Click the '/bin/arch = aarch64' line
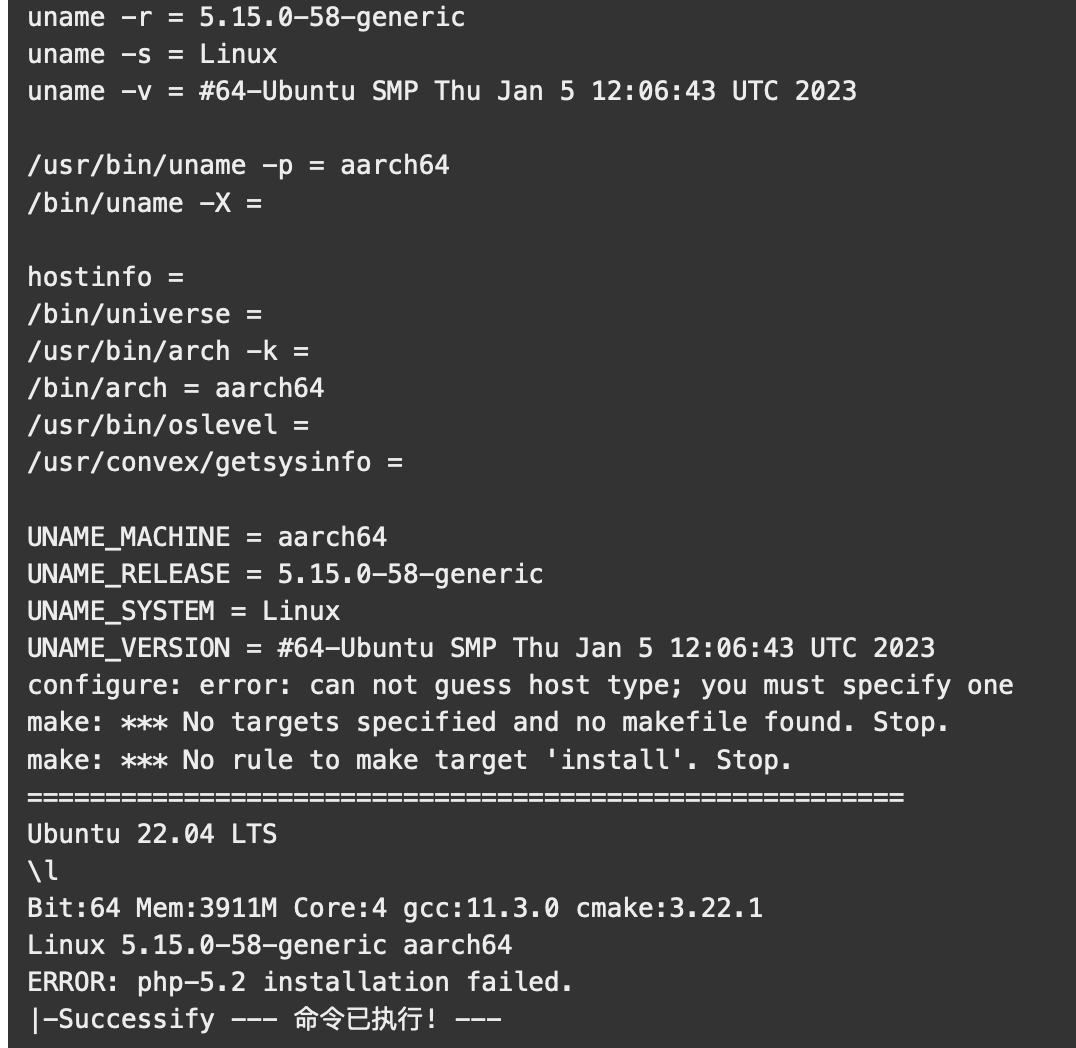Screen dimensions: 1076x1048 (x=176, y=388)
